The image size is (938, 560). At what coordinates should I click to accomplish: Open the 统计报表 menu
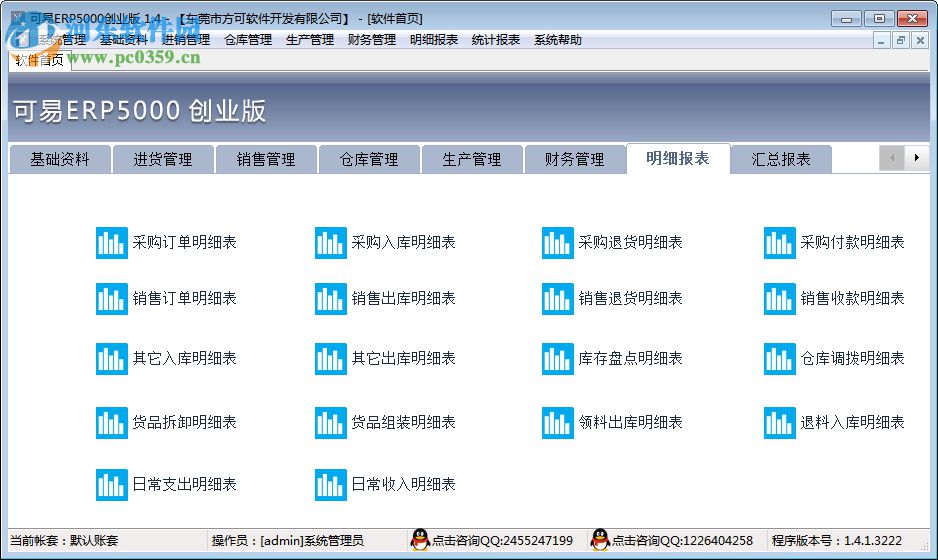click(496, 40)
